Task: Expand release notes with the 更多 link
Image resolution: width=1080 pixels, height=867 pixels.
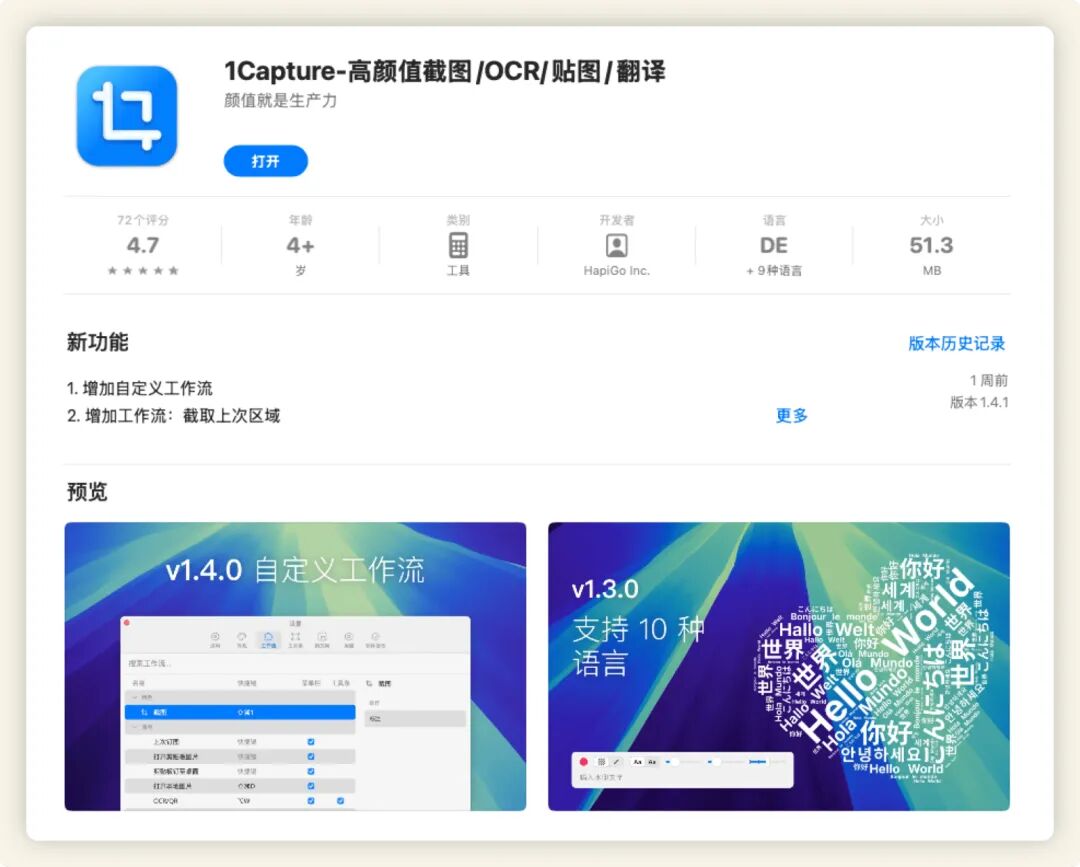Action: [x=791, y=415]
